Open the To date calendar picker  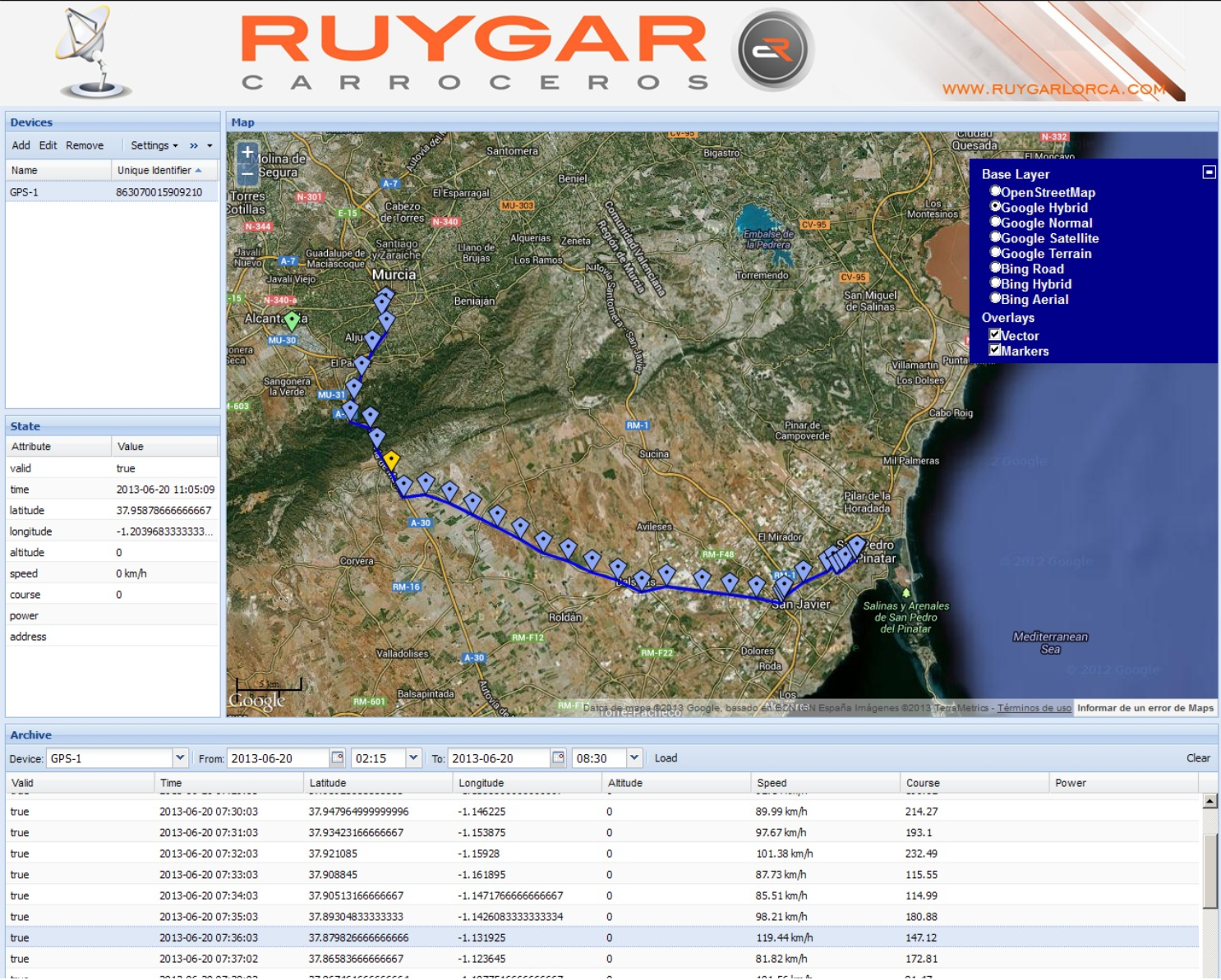pyautogui.click(x=558, y=757)
